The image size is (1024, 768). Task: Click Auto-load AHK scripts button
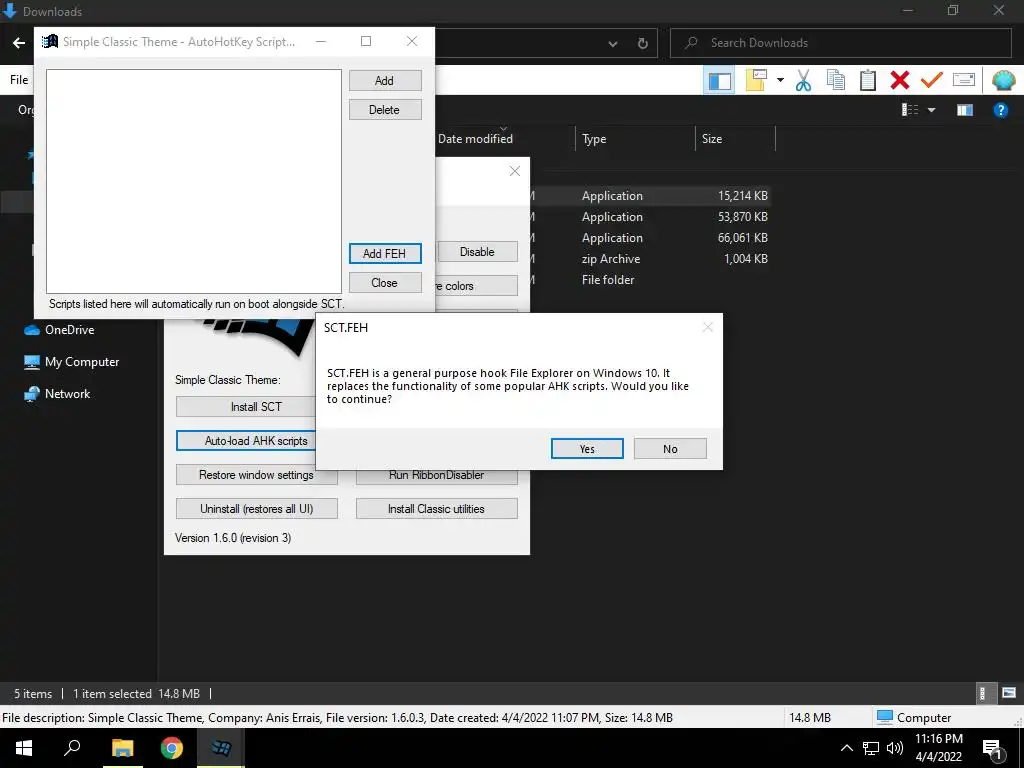click(x=246, y=441)
